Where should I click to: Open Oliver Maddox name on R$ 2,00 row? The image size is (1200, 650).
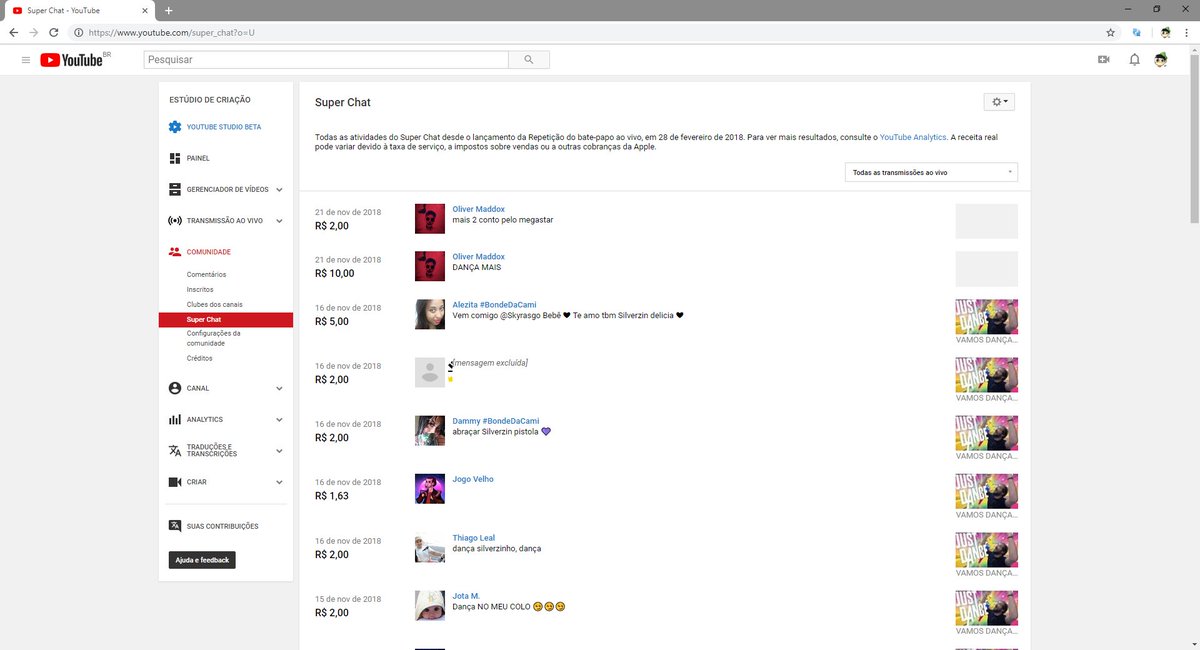click(479, 209)
